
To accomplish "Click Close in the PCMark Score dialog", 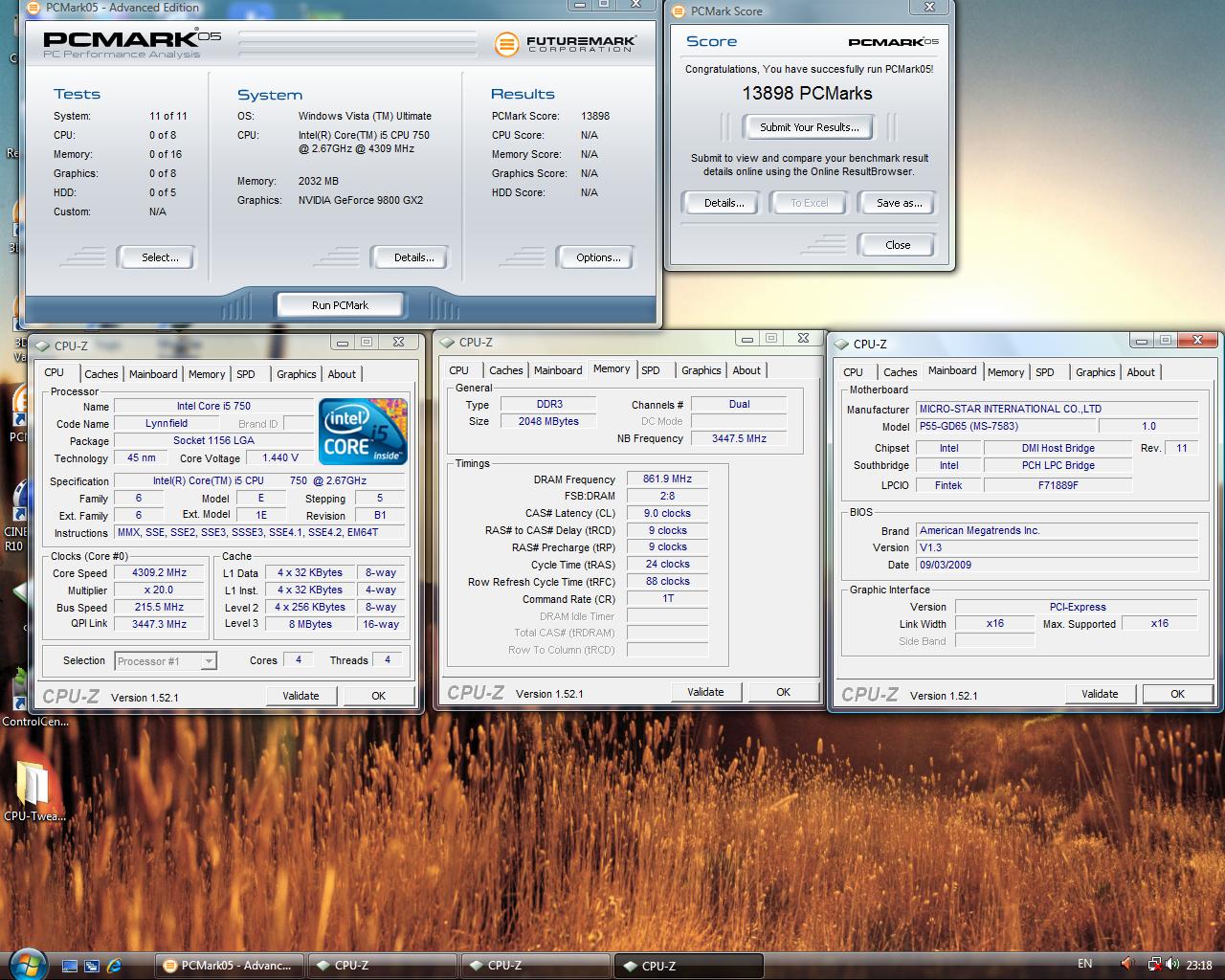I will 898,245.
